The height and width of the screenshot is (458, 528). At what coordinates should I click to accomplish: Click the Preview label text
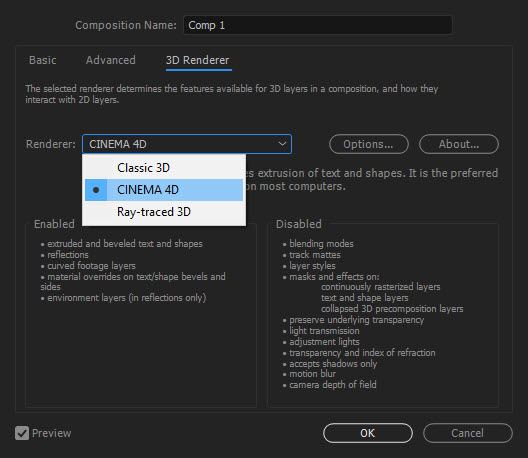pos(52,433)
